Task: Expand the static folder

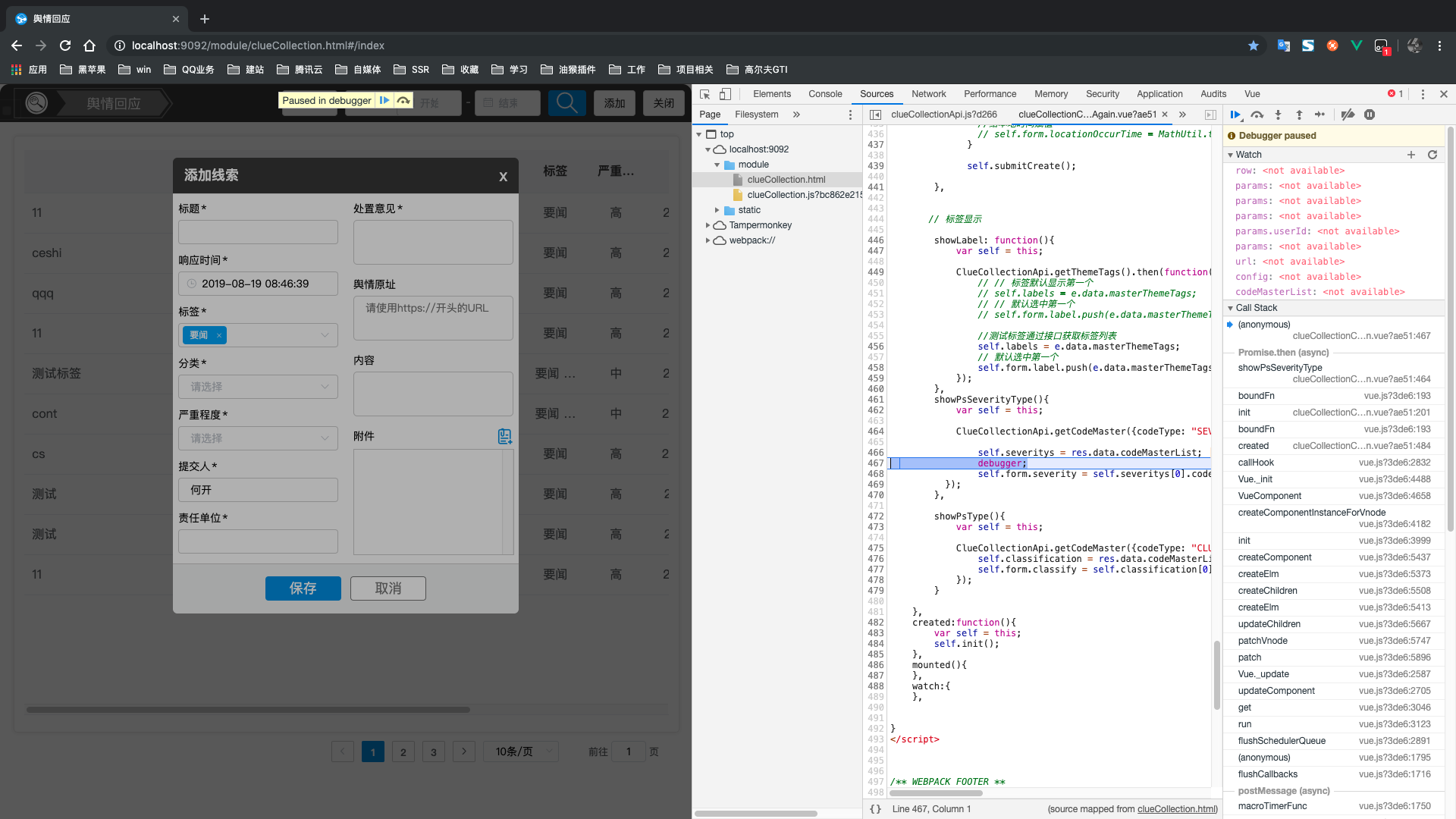Action: point(717,210)
